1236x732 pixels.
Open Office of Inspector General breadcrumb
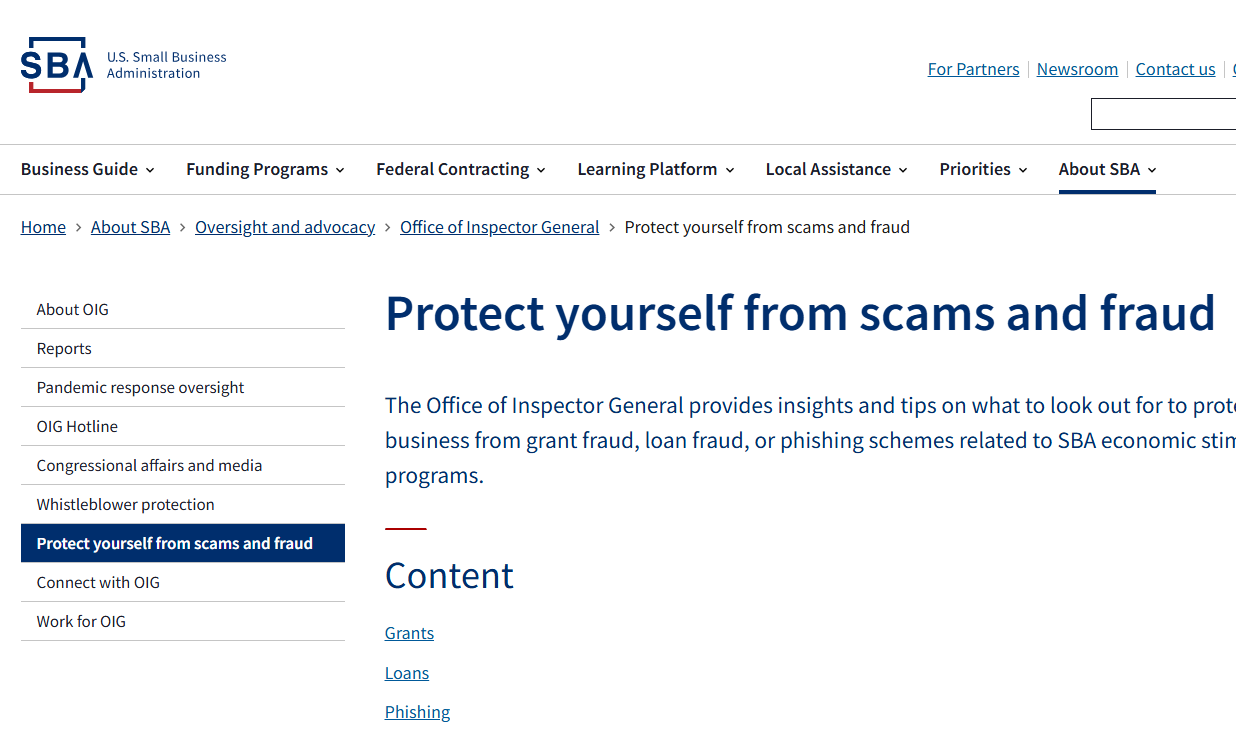tap(499, 227)
